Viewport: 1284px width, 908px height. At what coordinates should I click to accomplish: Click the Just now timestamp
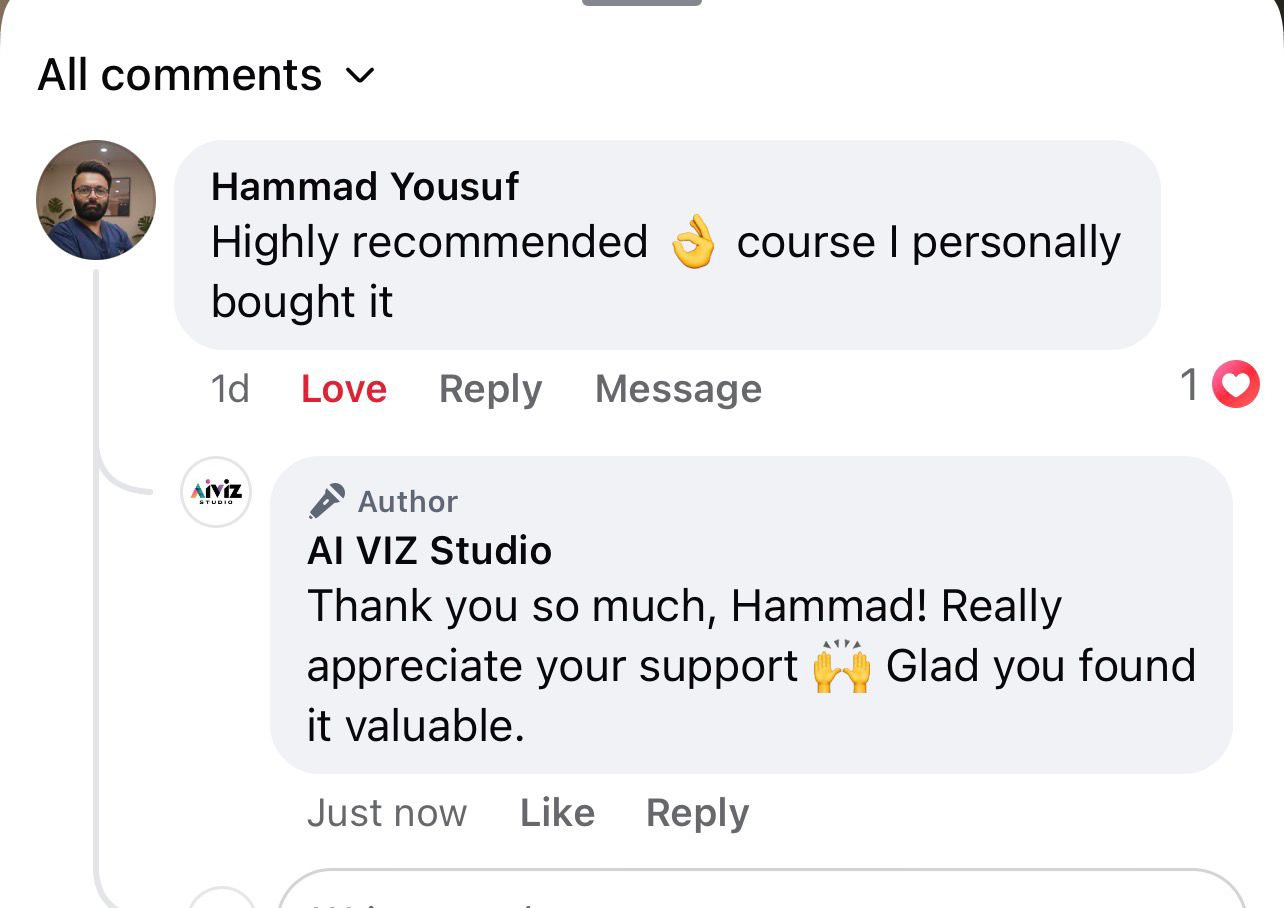(x=386, y=813)
